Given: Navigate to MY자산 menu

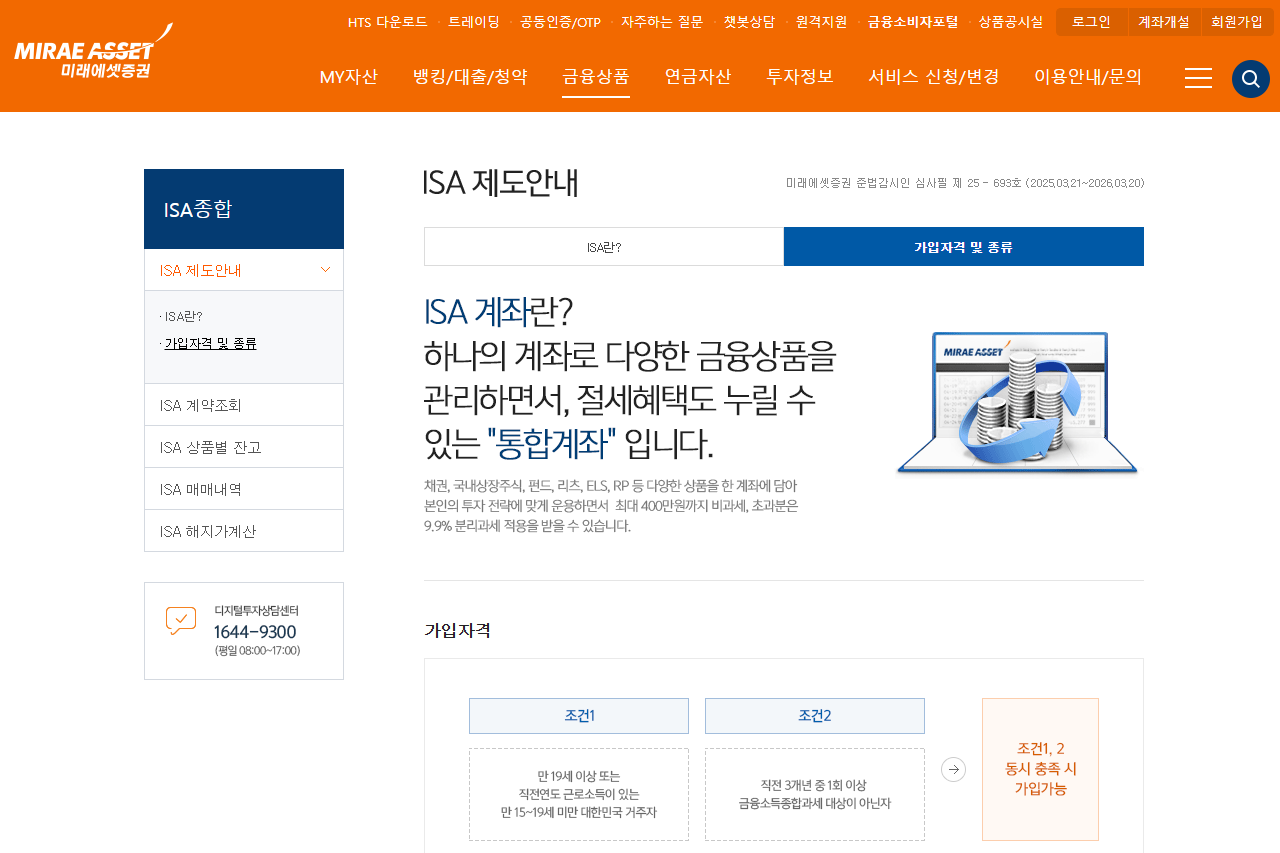Looking at the screenshot, I should point(349,76).
